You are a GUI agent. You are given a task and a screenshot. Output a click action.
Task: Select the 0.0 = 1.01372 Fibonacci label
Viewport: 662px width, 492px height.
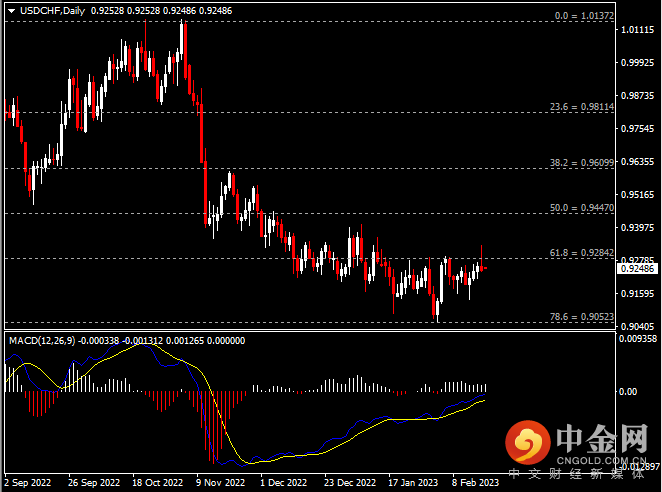582,17
